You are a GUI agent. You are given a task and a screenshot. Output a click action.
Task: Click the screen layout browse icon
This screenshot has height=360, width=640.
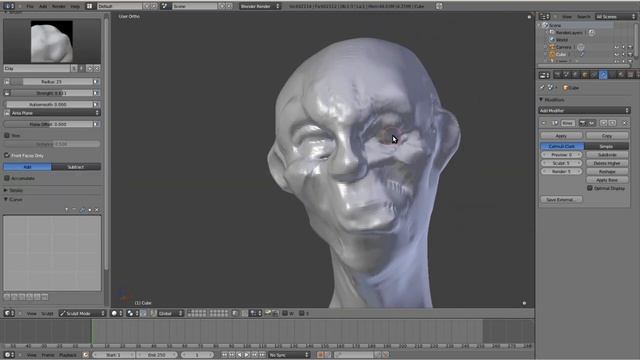tap(89, 6)
